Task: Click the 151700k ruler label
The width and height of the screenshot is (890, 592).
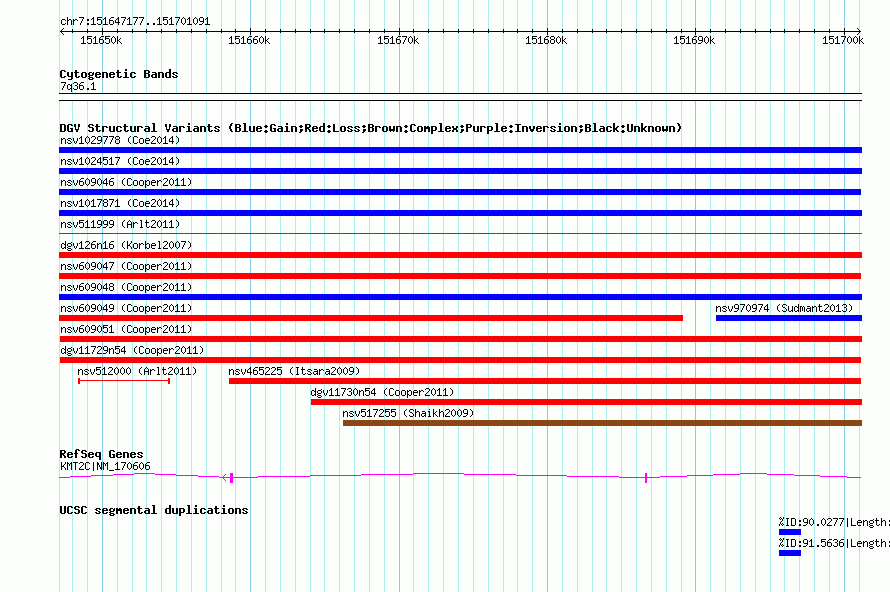Action: pos(843,40)
